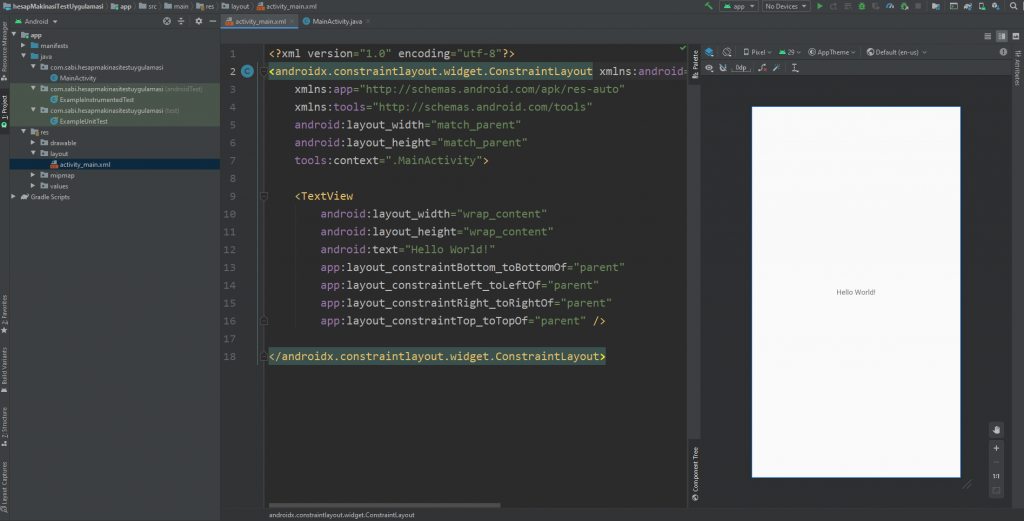This screenshot has width=1024, height=521.
Task: Collapse the java folder
Action: (24, 56)
